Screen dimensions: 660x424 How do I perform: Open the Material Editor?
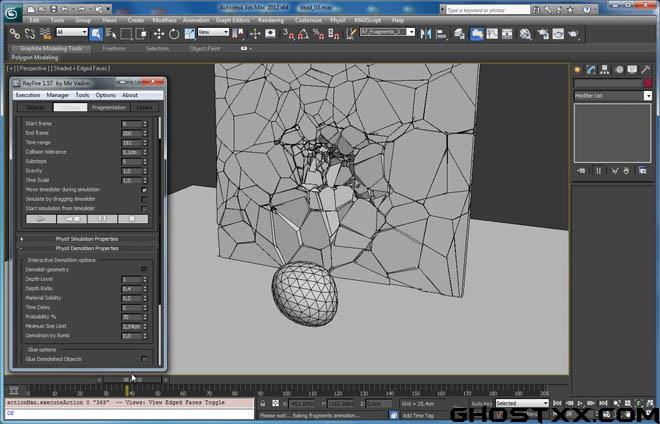tap(525, 34)
